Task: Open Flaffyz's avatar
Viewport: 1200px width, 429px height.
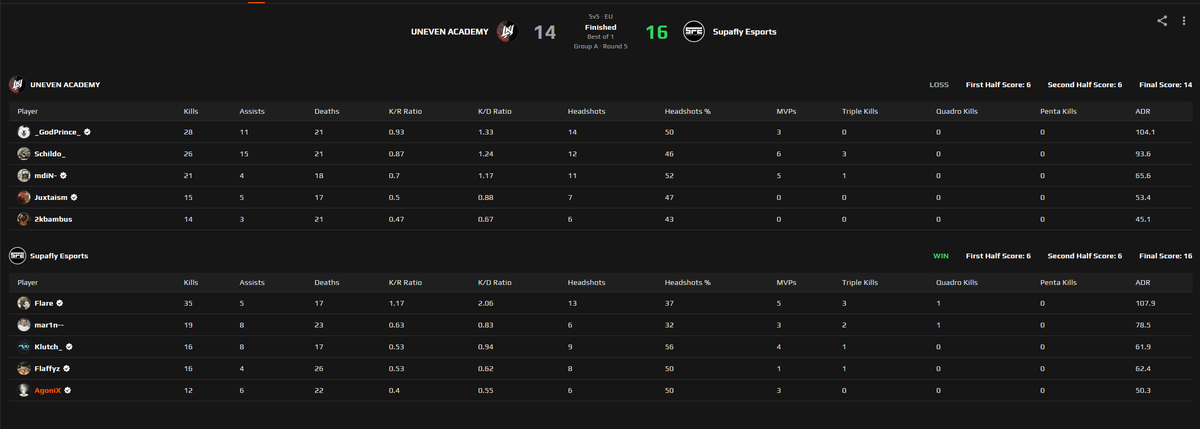Action: click(x=24, y=369)
